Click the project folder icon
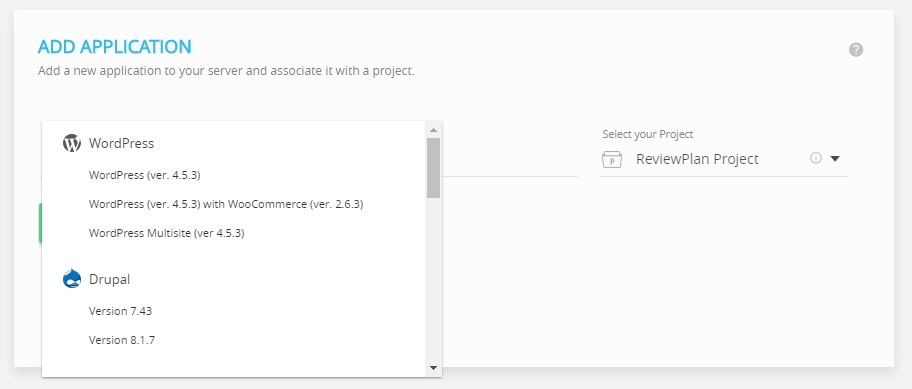This screenshot has width=912, height=389. 612,159
